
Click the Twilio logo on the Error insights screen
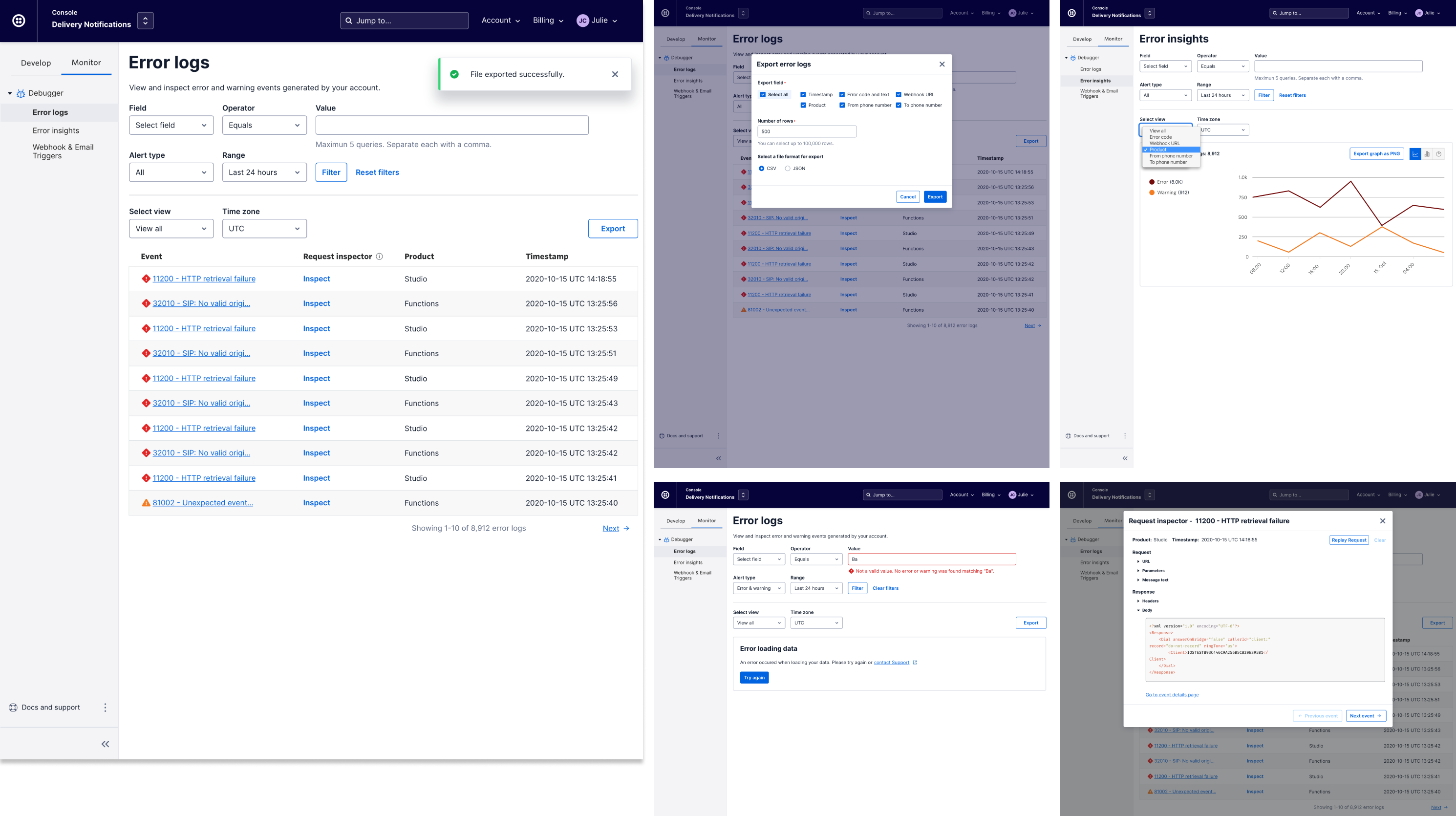coord(1071,13)
